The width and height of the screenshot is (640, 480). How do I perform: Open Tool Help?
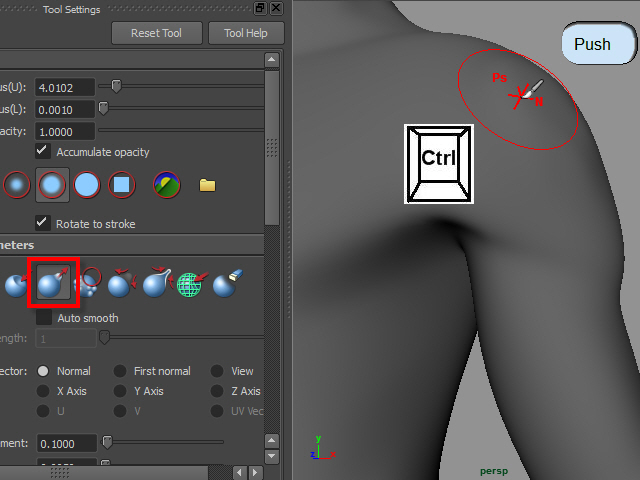click(246, 33)
